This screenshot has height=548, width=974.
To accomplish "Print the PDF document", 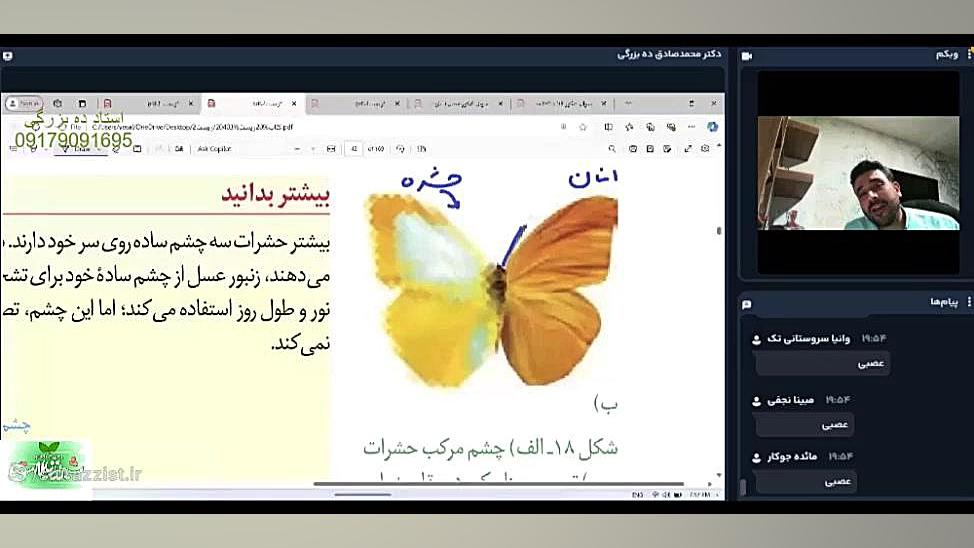I will [632, 149].
